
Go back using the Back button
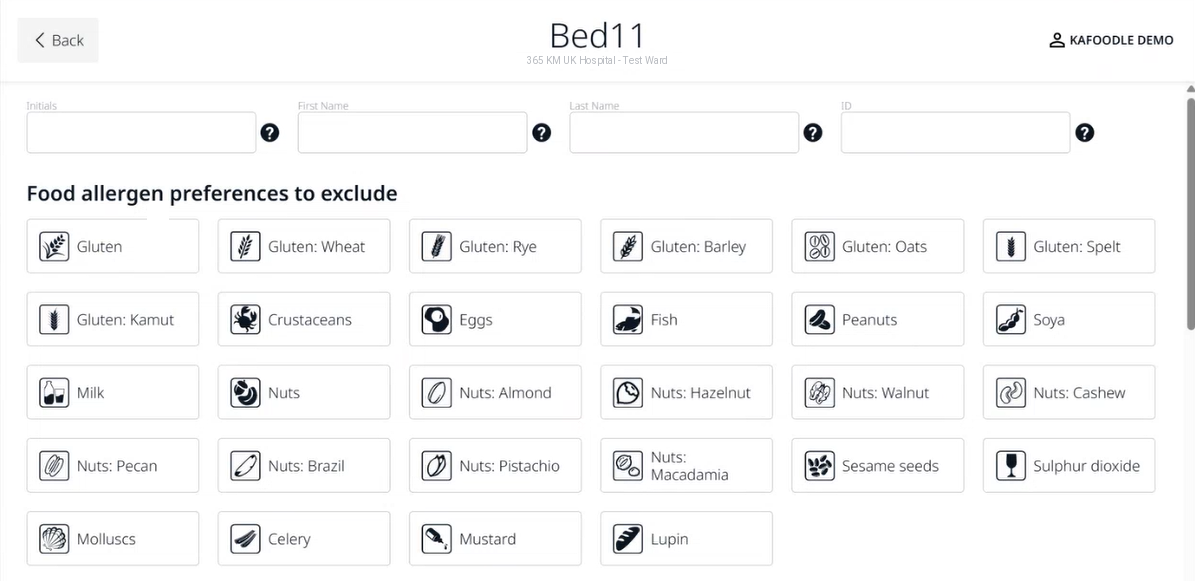tap(58, 40)
